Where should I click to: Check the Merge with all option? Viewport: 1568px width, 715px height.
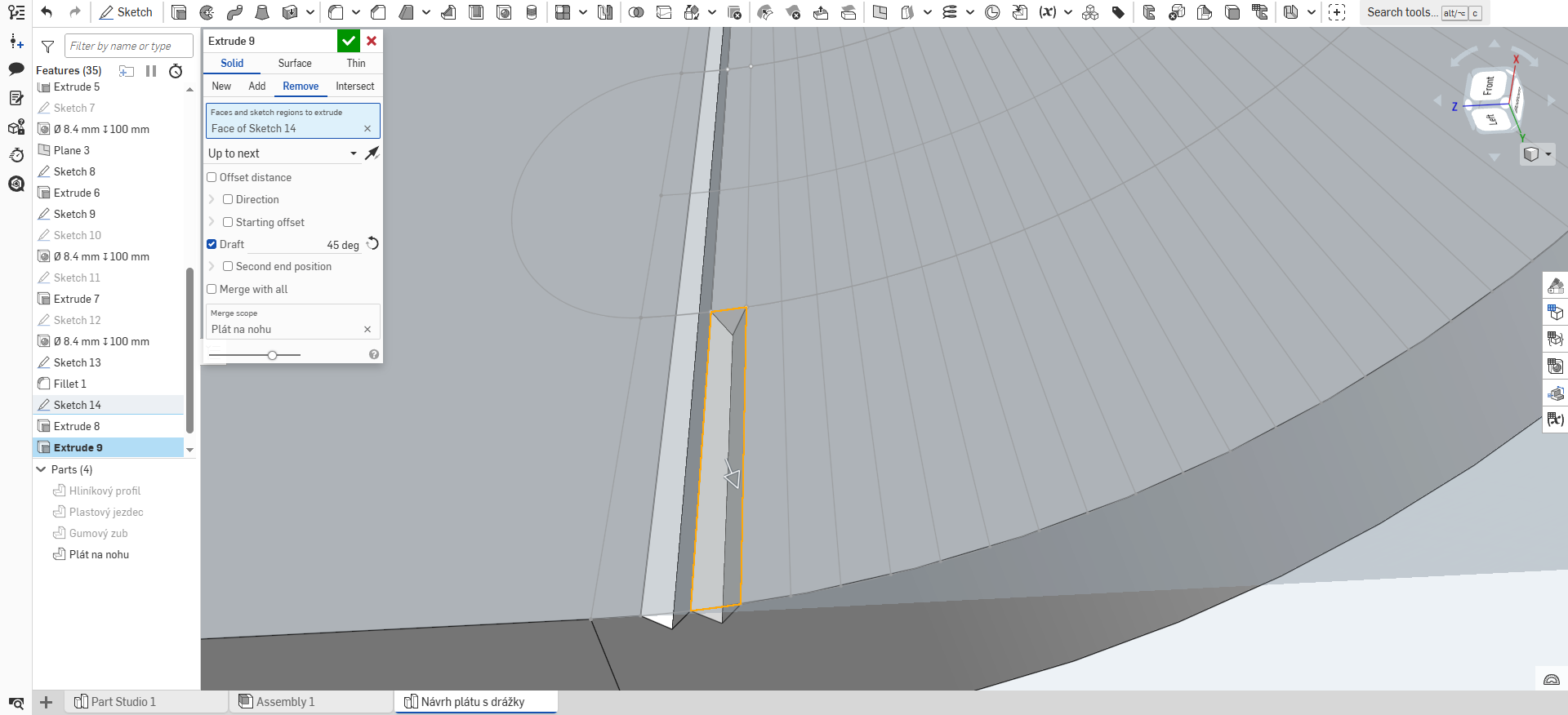[x=212, y=289]
